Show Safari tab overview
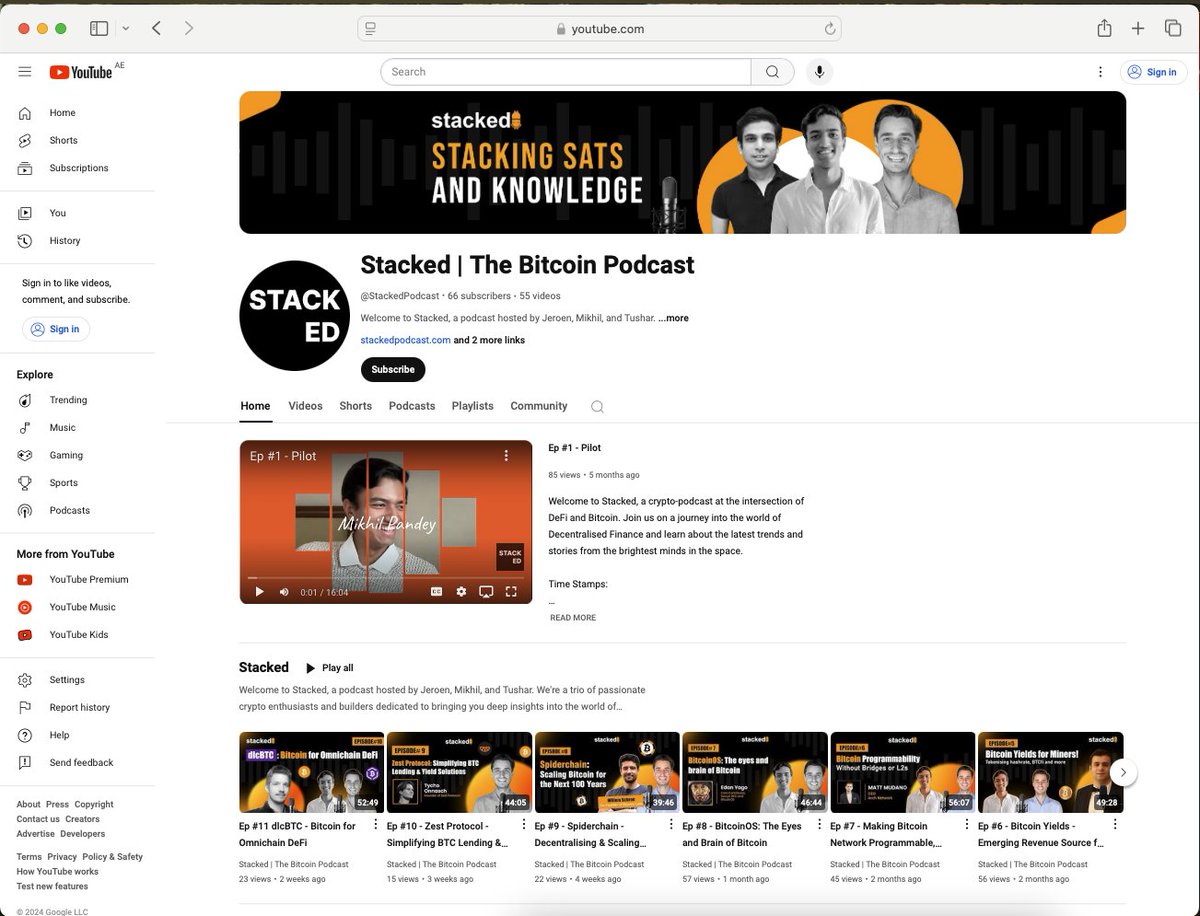1200x916 pixels. point(1173,29)
